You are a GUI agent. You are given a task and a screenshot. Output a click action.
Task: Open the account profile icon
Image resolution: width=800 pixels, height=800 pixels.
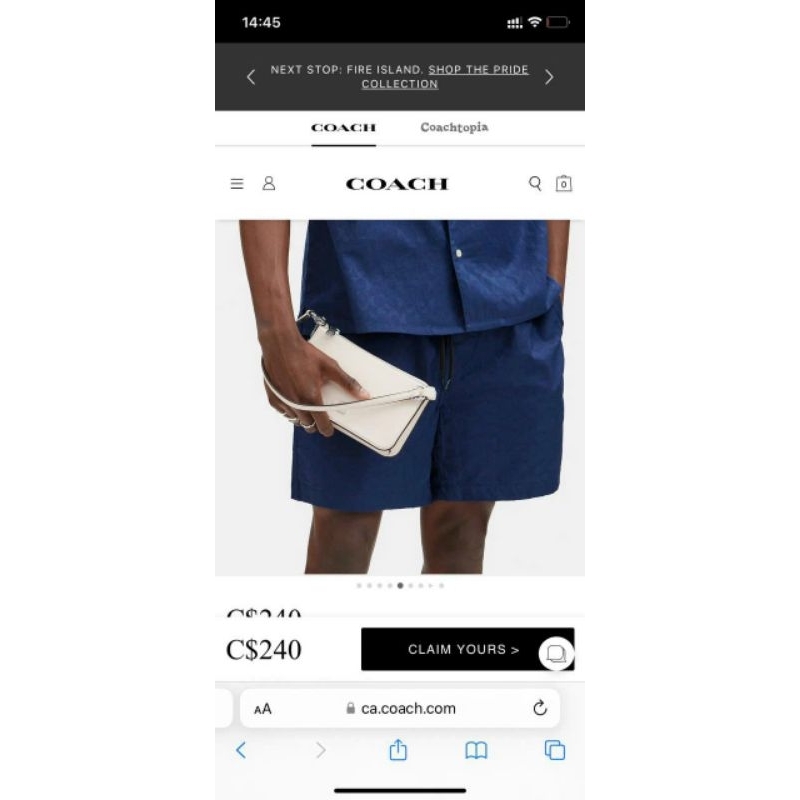(x=269, y=183)
